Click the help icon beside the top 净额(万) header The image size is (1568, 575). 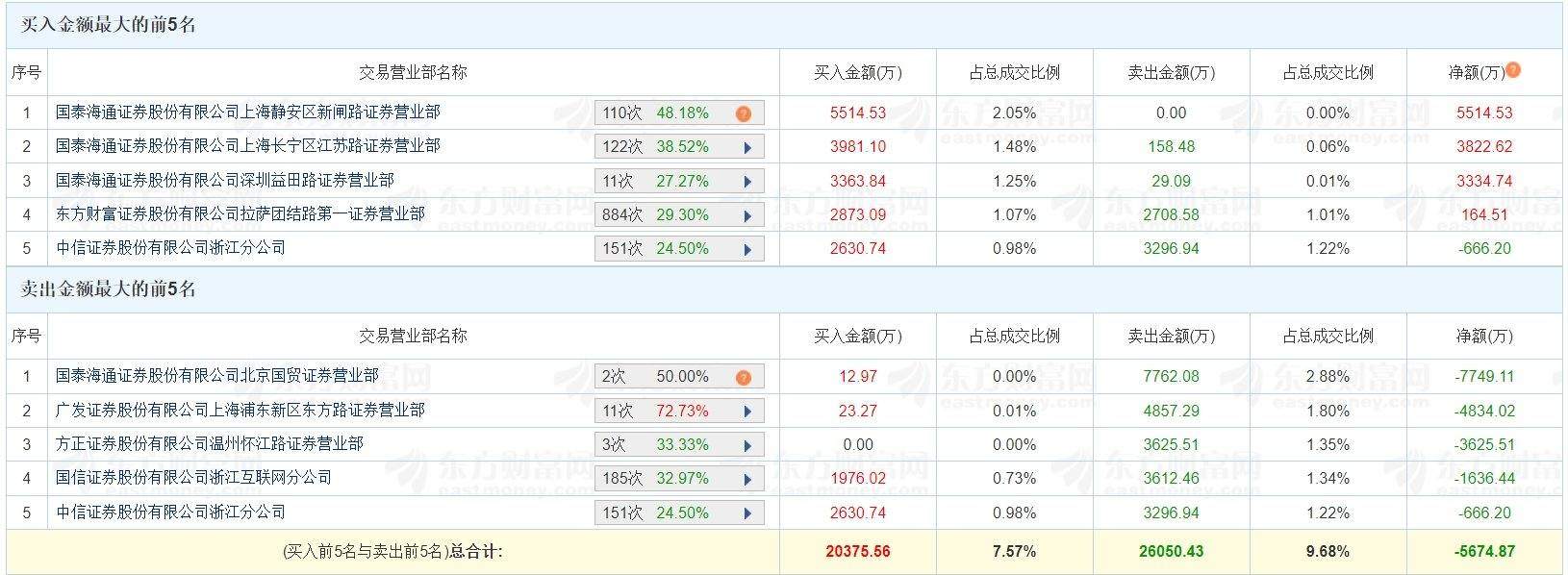point(1513,70)
